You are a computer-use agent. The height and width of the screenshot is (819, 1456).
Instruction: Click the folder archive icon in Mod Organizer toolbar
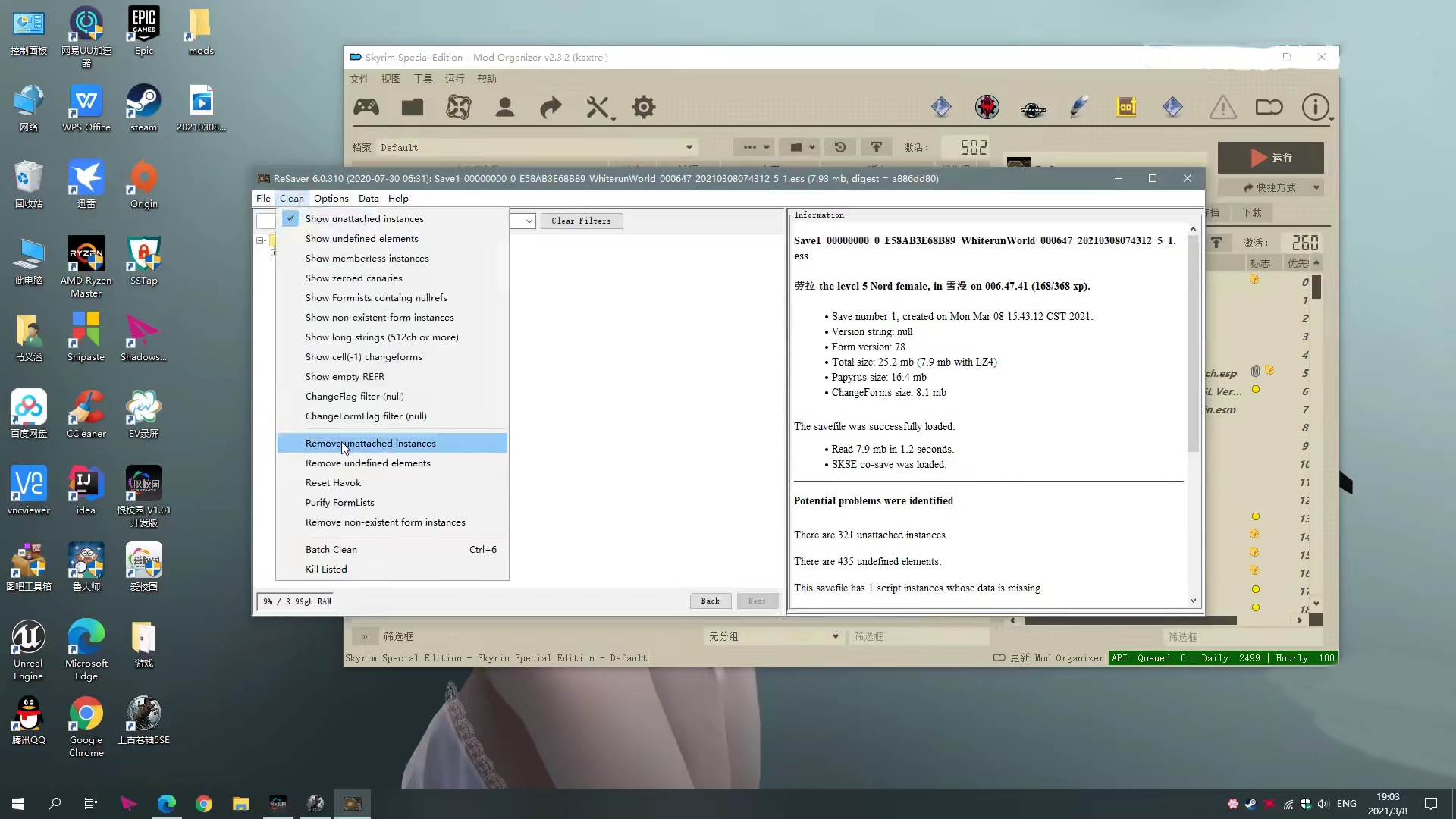point(413,107)
